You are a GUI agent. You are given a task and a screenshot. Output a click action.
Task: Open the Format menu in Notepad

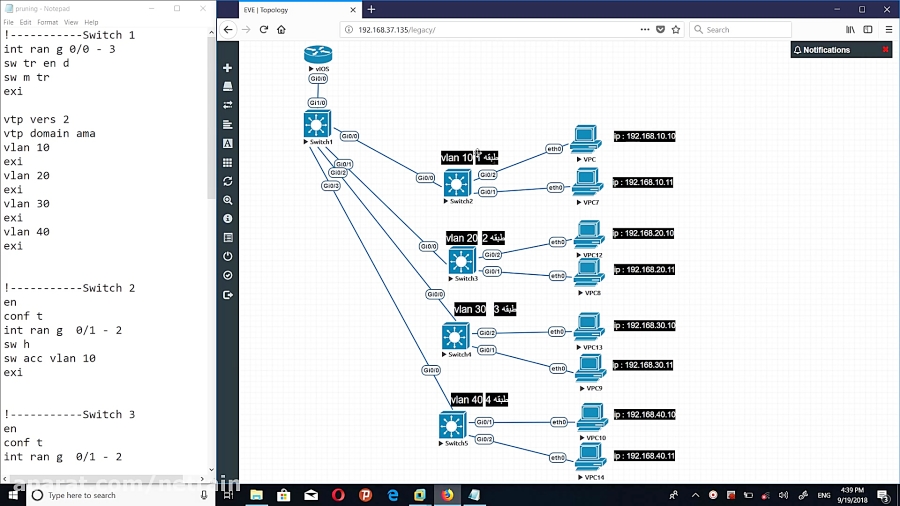[x=47, y=22]
